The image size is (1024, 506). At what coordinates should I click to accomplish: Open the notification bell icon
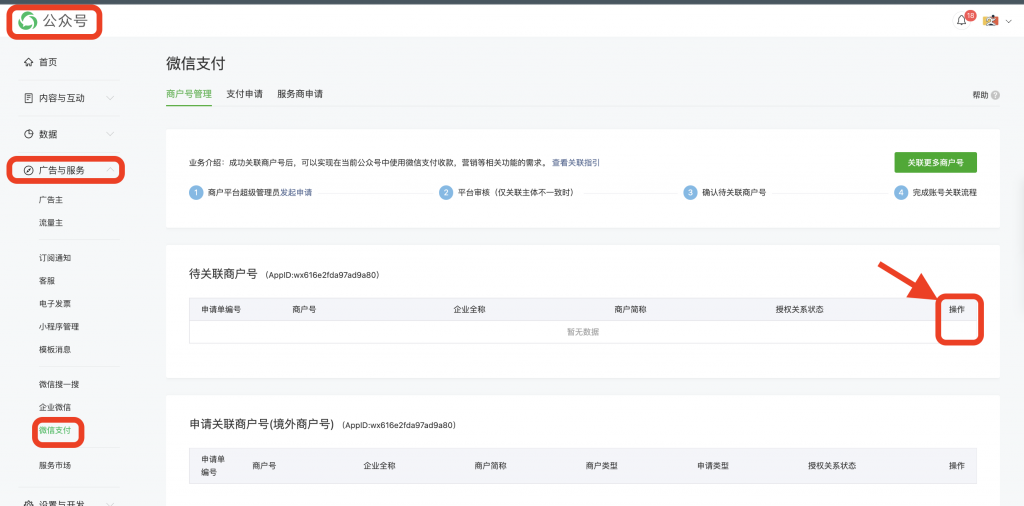961,20
